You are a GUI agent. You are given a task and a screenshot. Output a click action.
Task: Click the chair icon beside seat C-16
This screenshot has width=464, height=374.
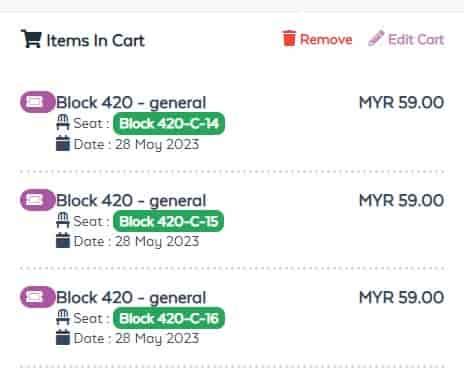[x=63, y=317]
